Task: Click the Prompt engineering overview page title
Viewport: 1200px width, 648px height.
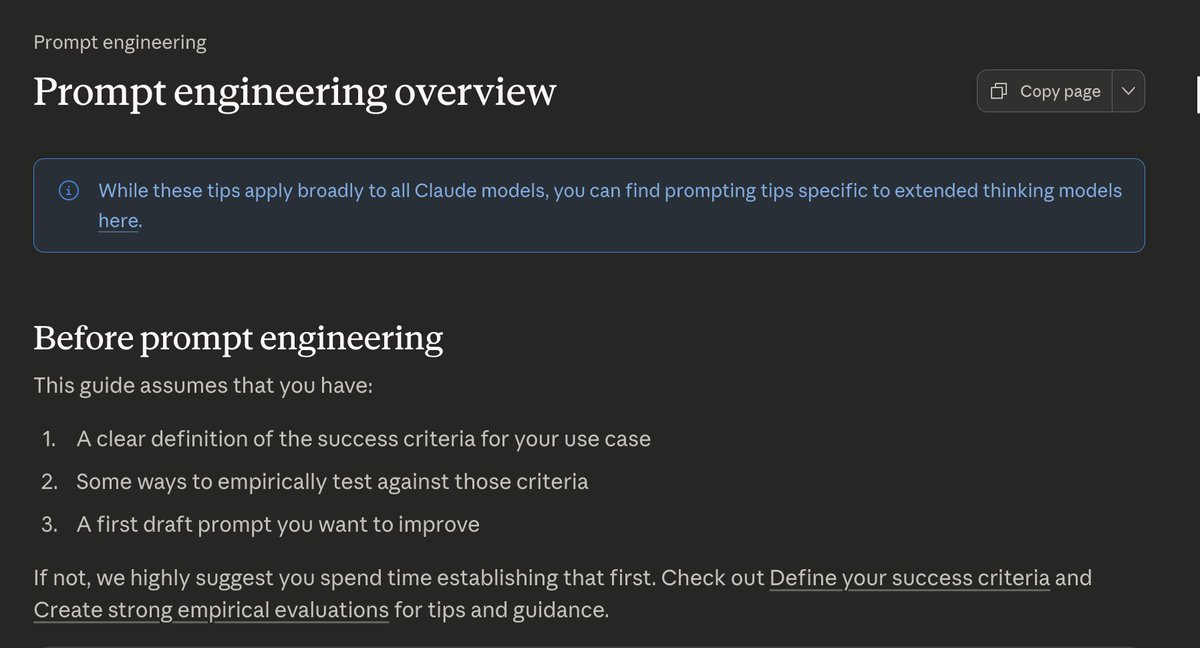Action: pos(294,92)
